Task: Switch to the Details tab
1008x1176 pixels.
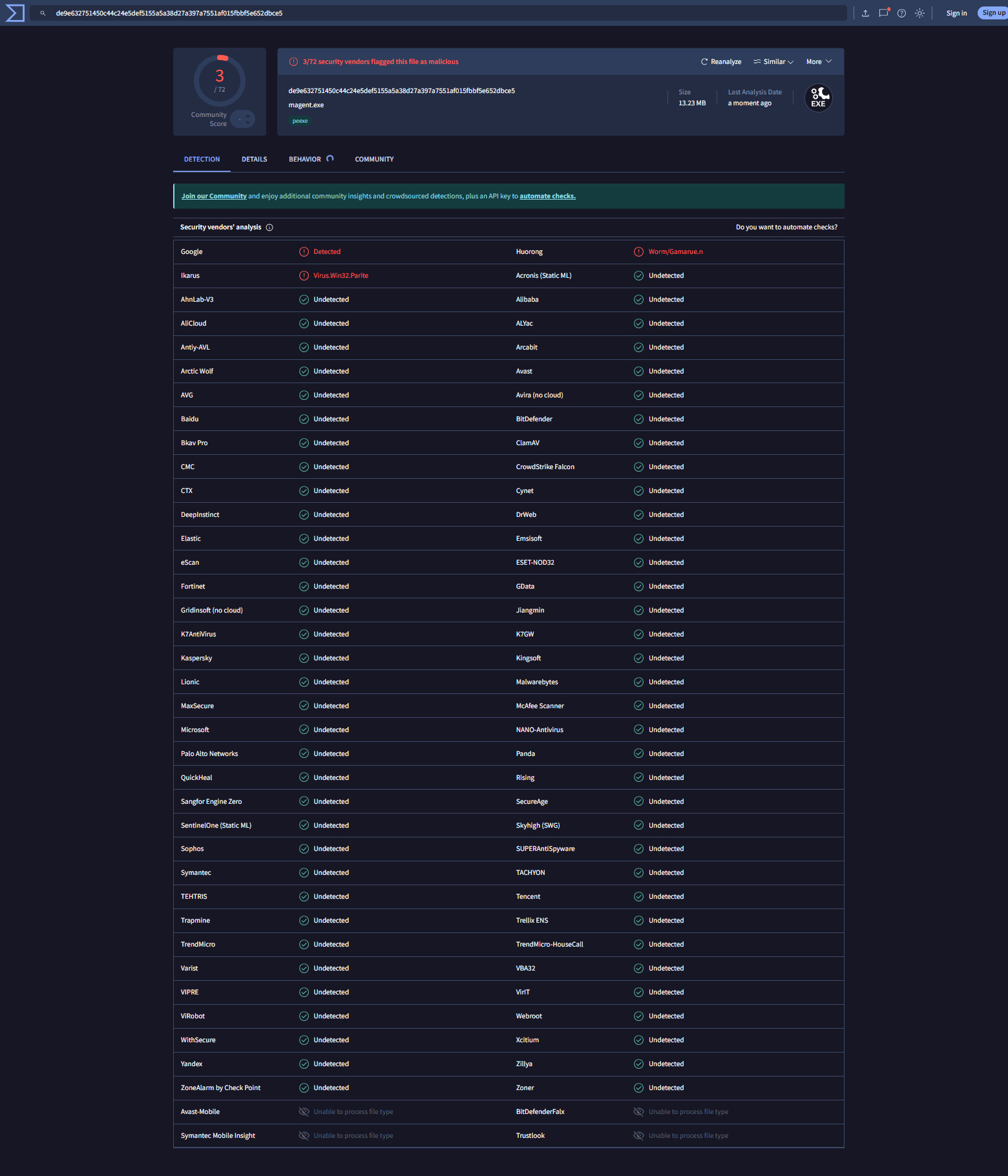Action: [x=254, y=159]
